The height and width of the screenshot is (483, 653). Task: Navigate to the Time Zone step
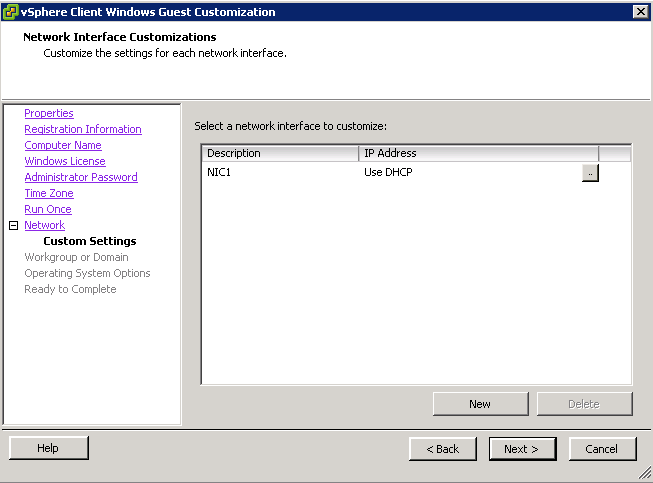pyautogui.click(x=49, y=193)
